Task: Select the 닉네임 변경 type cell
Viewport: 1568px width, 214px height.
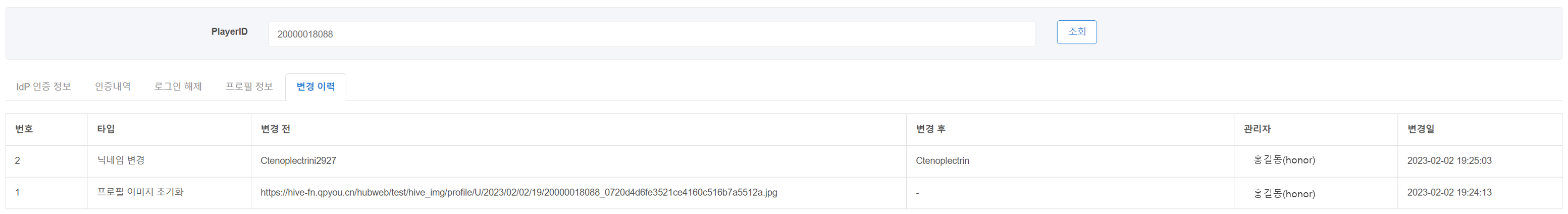Action: click(121, 160)
